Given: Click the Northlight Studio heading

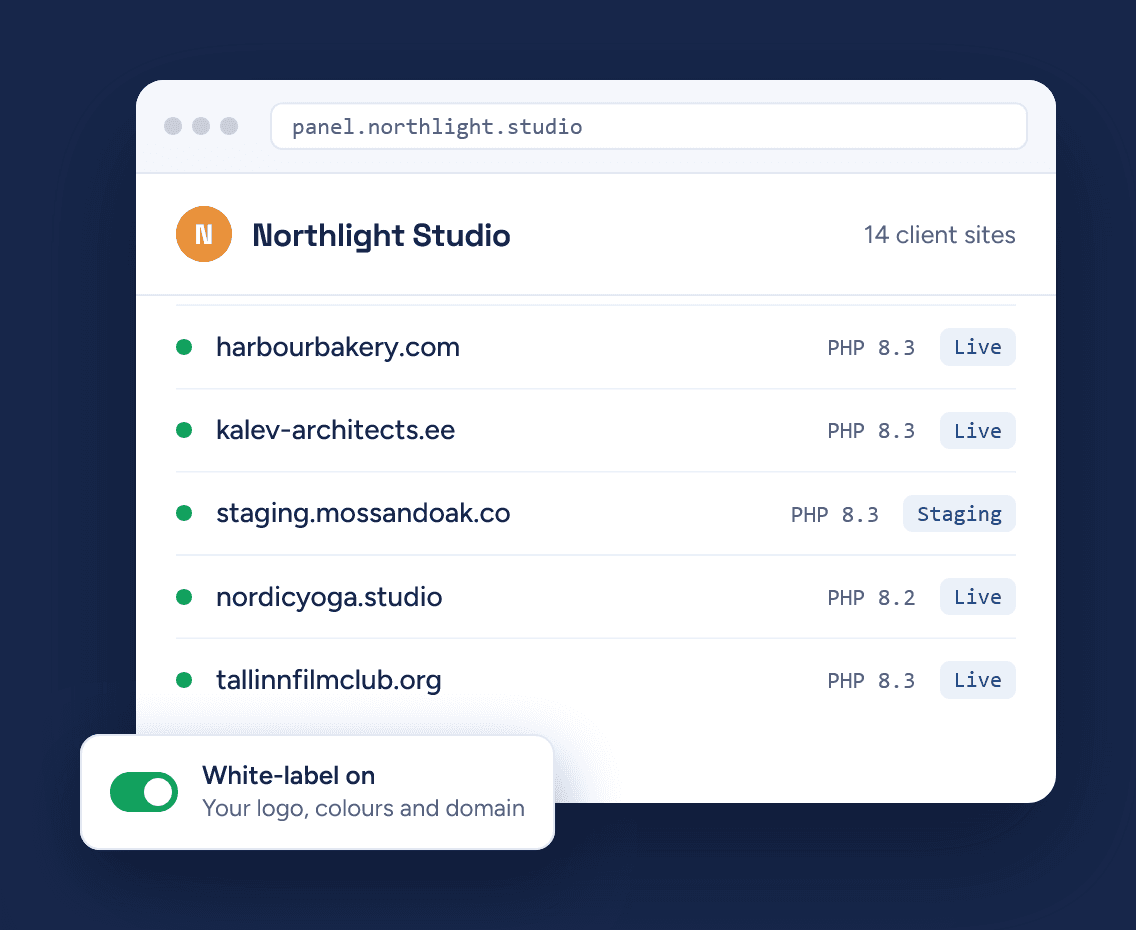Looking at the screenshot, I should click(381, 235).
